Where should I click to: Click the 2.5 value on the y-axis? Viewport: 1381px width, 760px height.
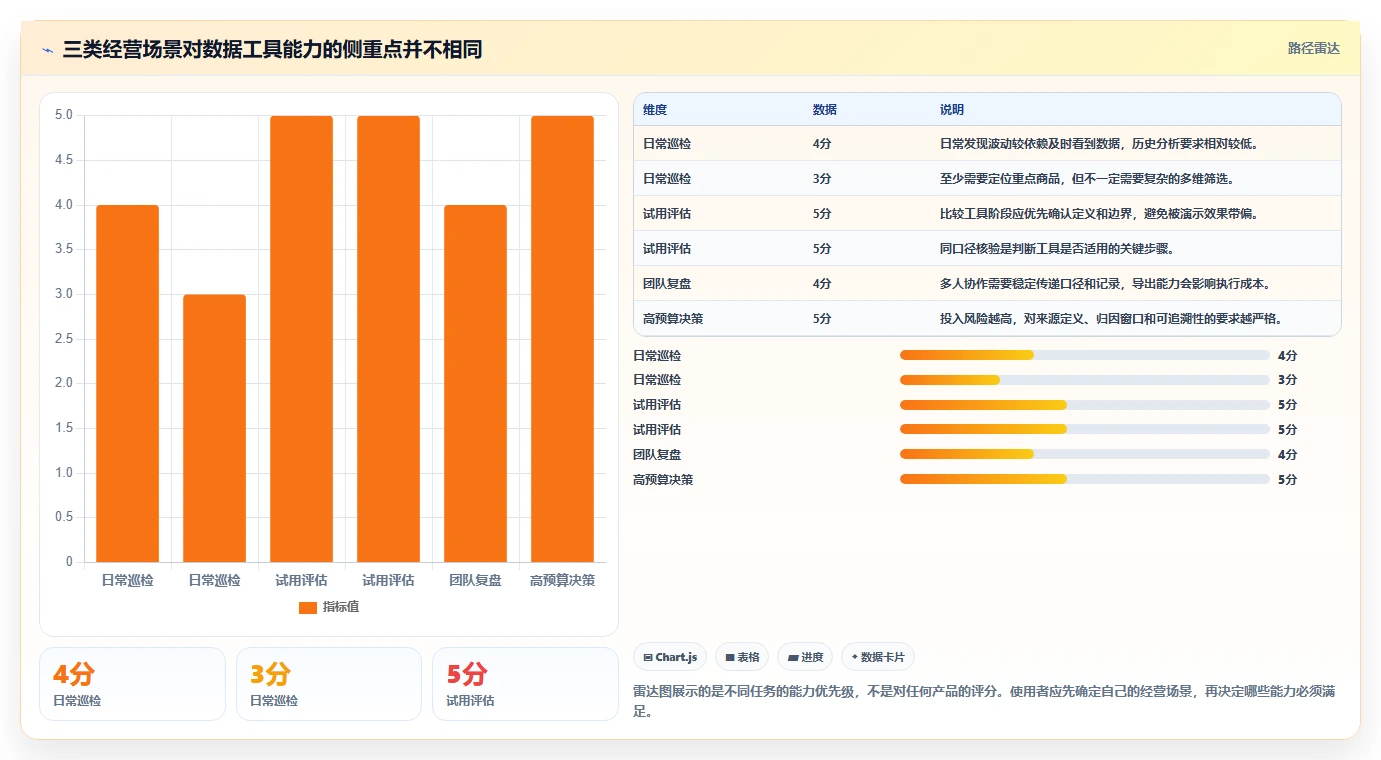pyautogui.click(x=64, y=339)
